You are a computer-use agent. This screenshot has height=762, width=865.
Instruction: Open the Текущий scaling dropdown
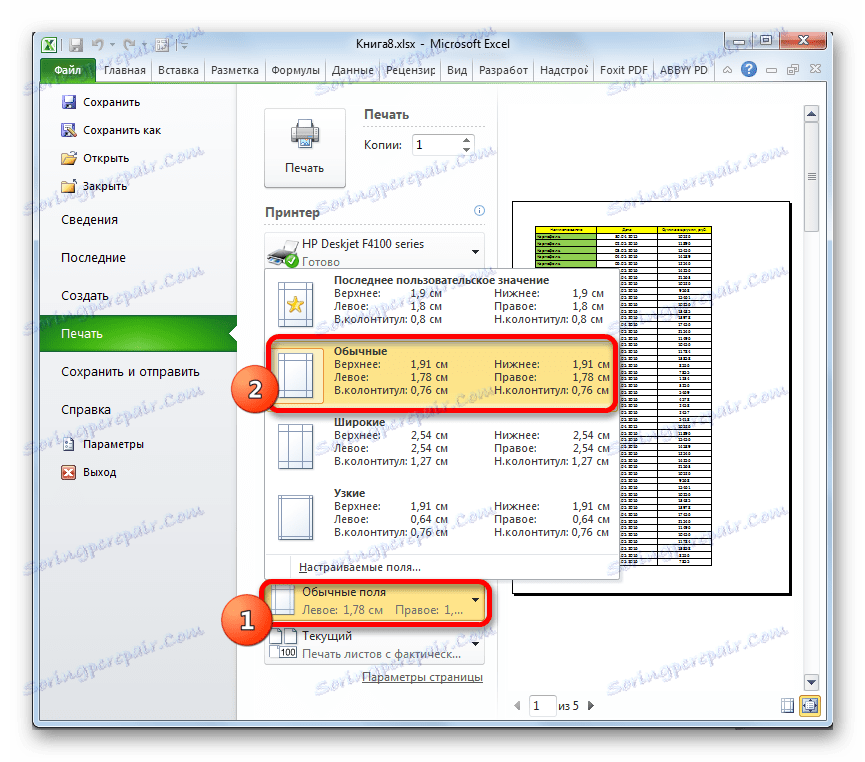375,644
